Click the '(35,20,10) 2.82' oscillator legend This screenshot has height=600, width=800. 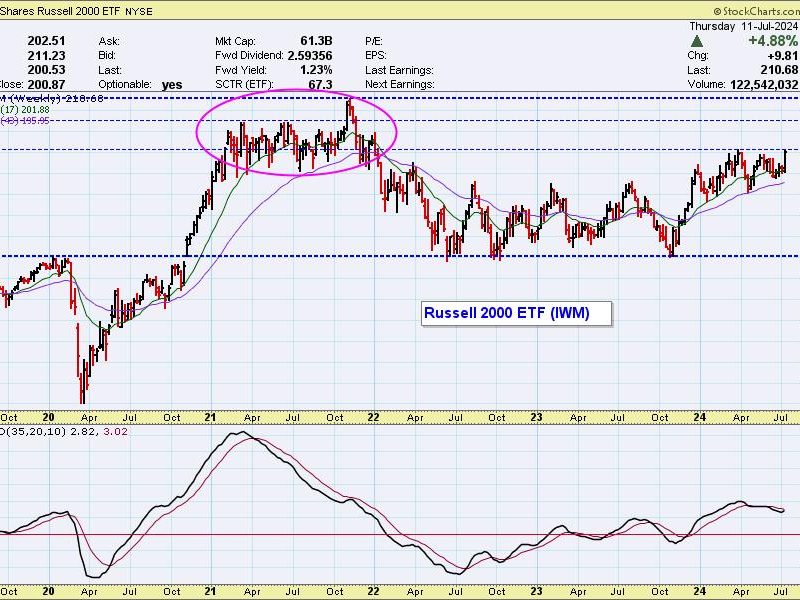[x=50, y=432]
